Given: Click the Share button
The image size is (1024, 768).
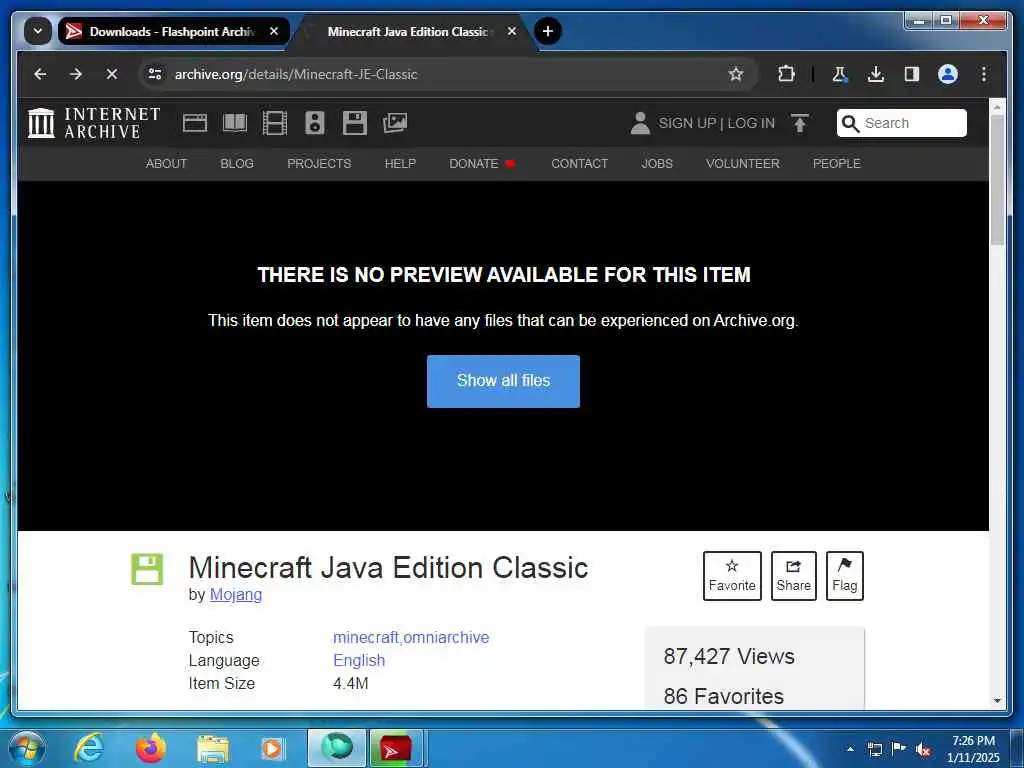Looking at the screenshot, I should coord(793,576).
